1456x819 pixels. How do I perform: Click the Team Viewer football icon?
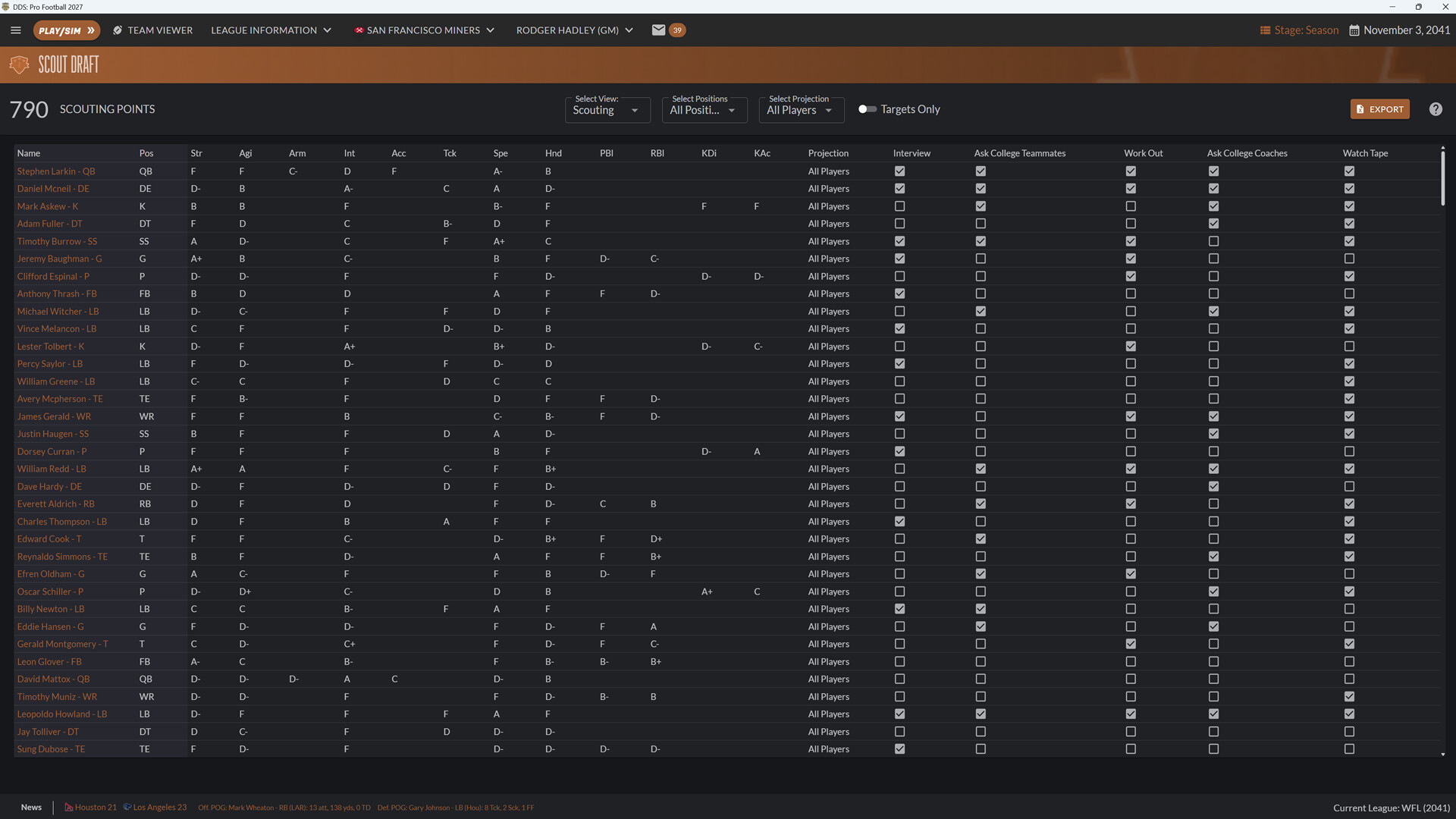pyautogui.click(x=118, y=30)
